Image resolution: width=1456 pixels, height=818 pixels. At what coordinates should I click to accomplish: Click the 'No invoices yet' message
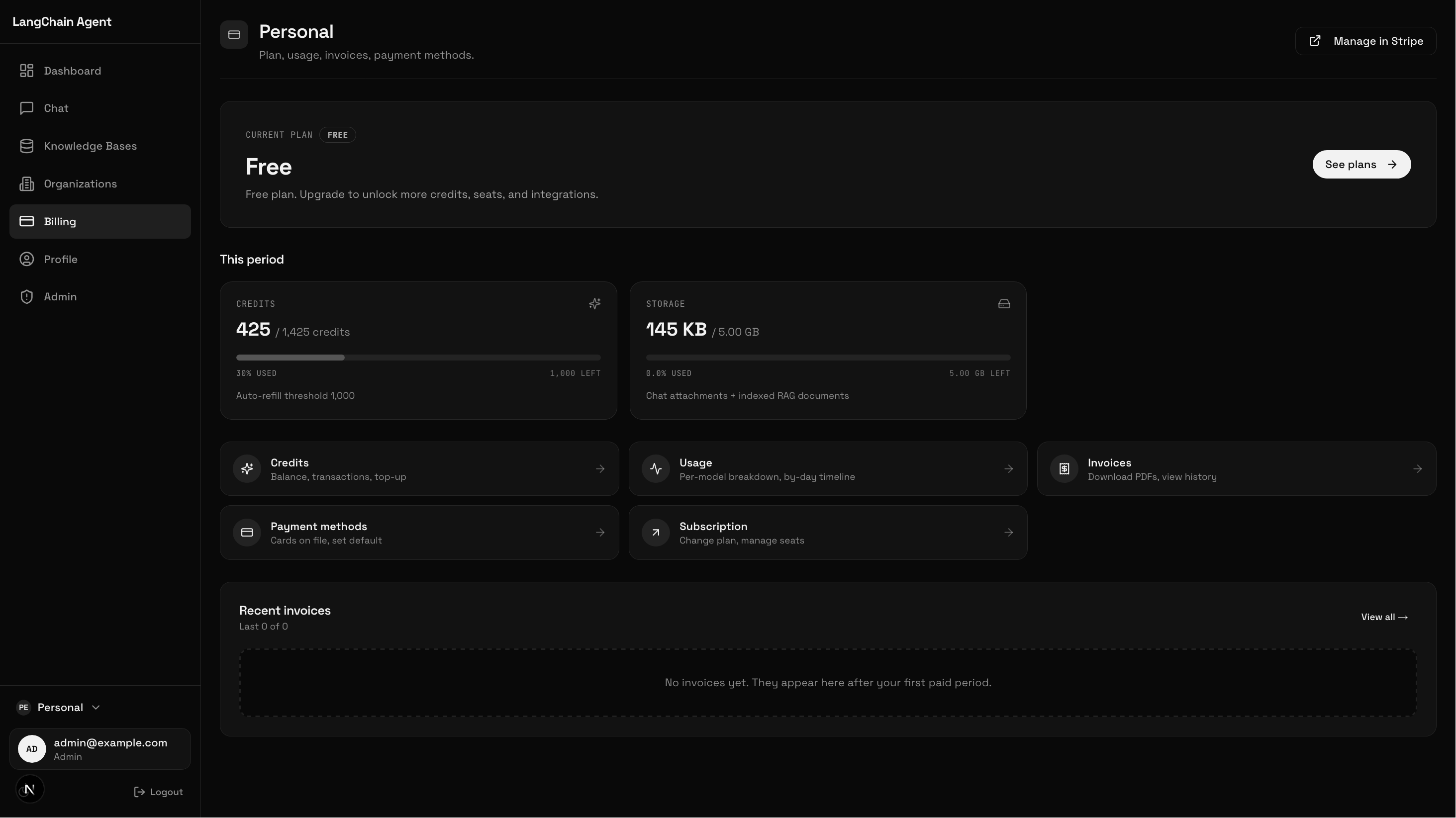tap(828, 683)
